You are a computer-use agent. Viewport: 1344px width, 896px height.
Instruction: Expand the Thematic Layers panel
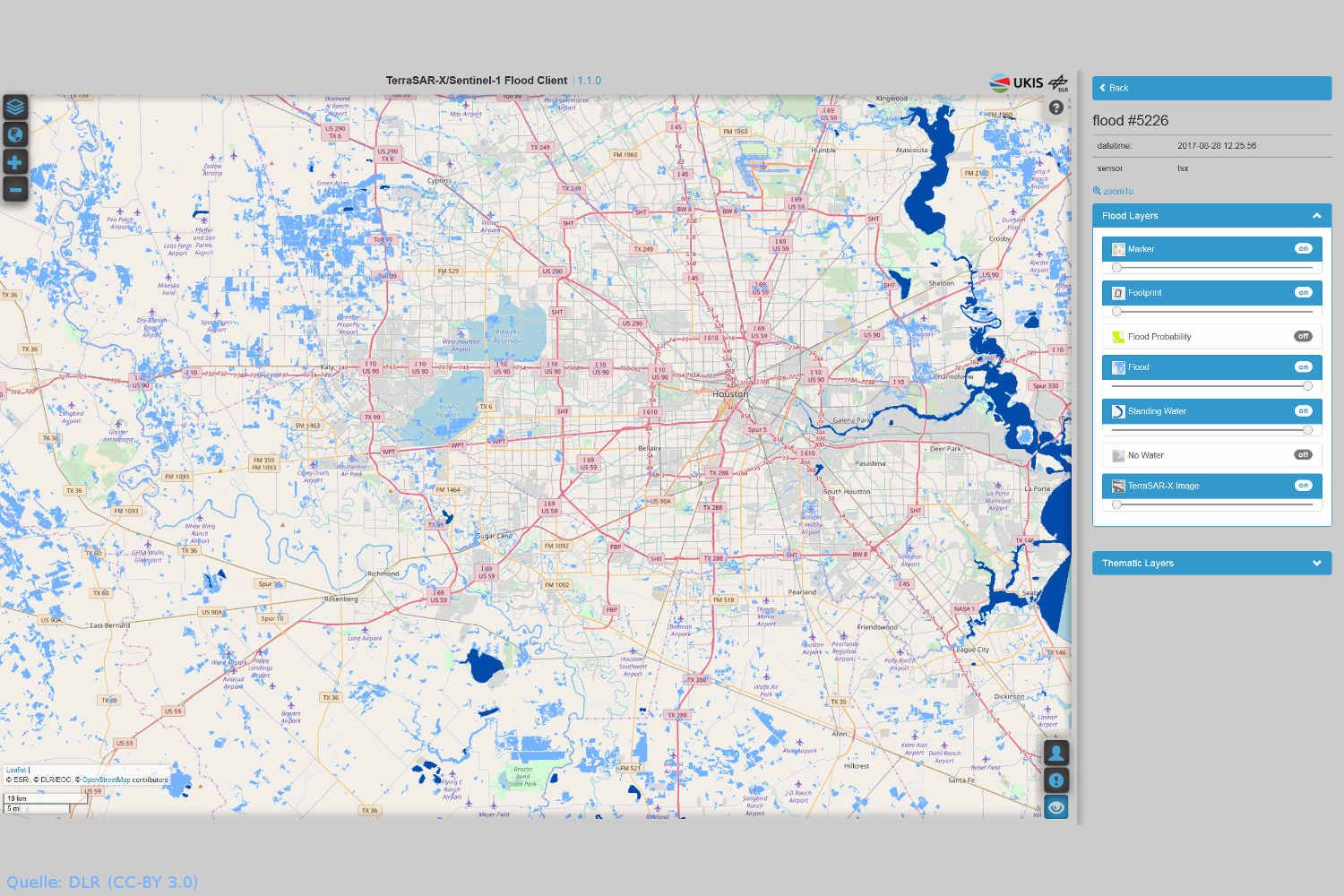pos(1316,564)
